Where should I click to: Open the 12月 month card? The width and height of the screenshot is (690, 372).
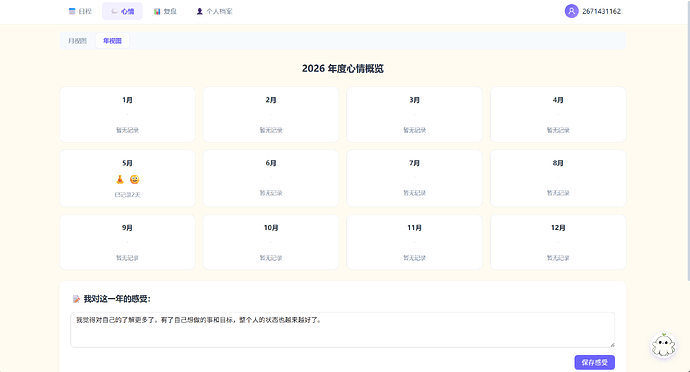[558, 242]
